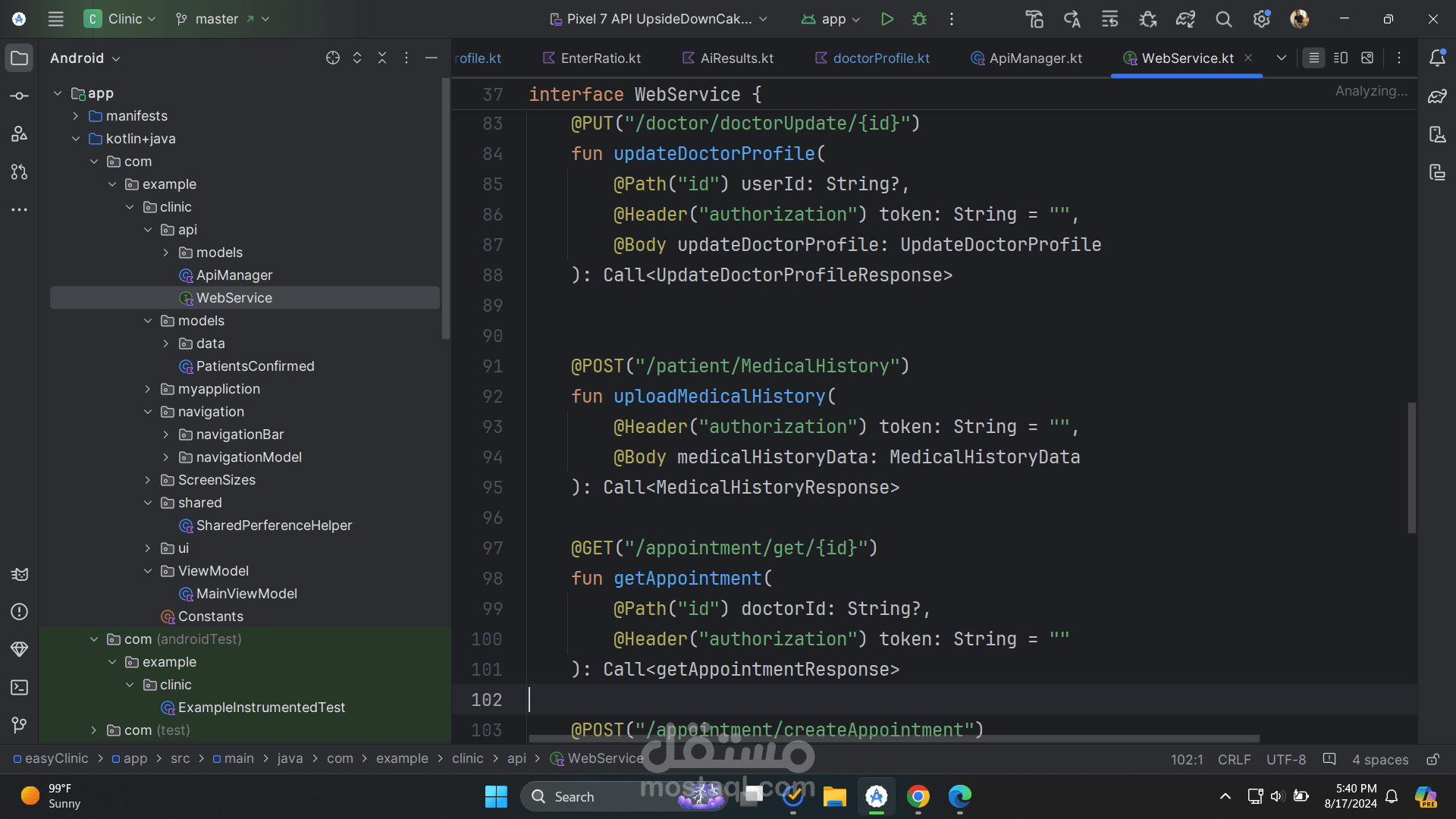Screen dimensions: 1456x819
Task: Switch to the AiResults.kt tab
Action: 736,58
